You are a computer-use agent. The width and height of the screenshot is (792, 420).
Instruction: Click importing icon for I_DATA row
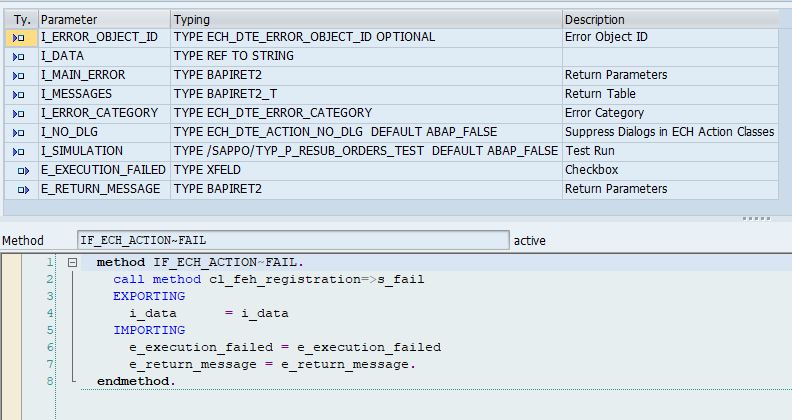point(19,57)
